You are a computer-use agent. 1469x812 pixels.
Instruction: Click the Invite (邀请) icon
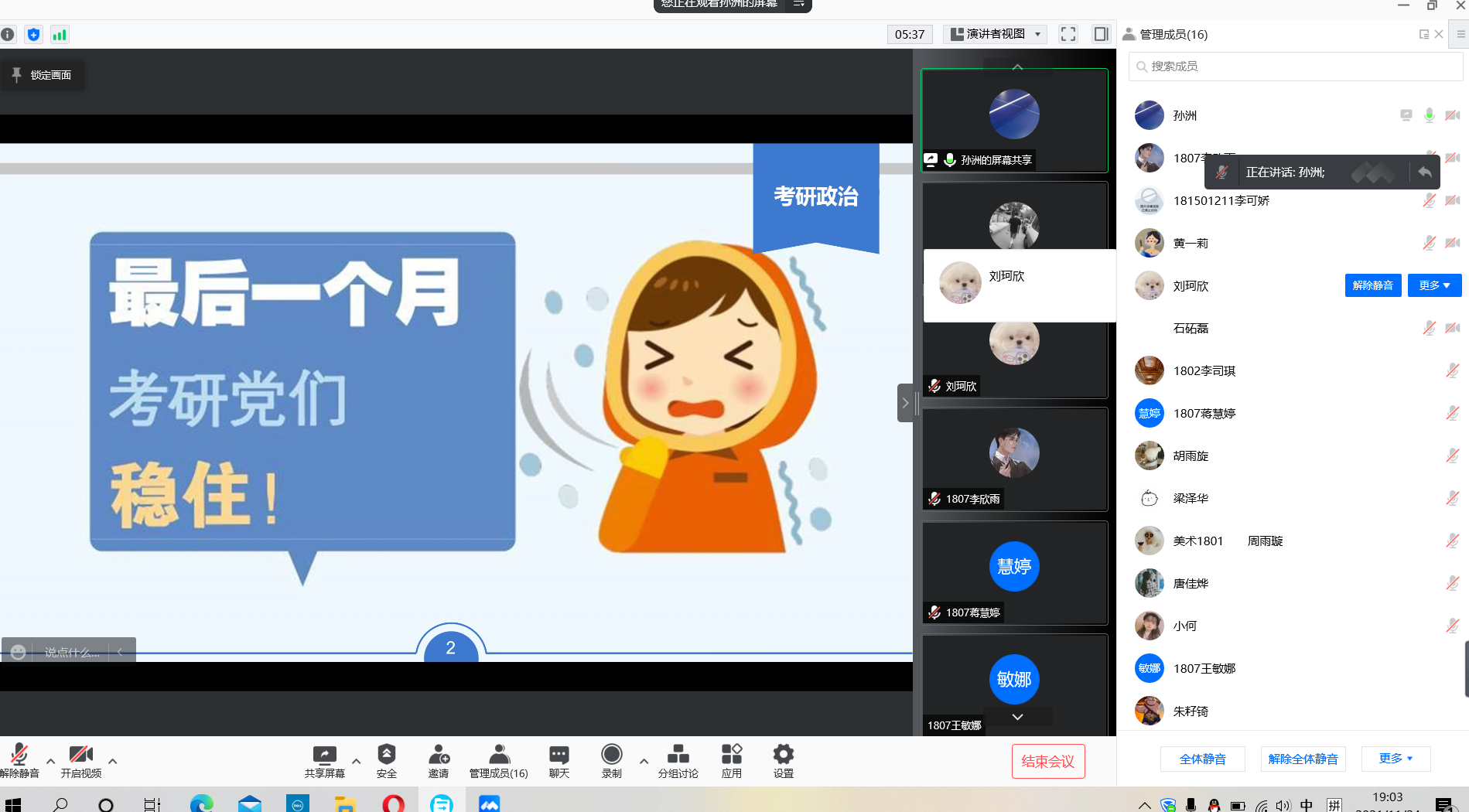439,755
